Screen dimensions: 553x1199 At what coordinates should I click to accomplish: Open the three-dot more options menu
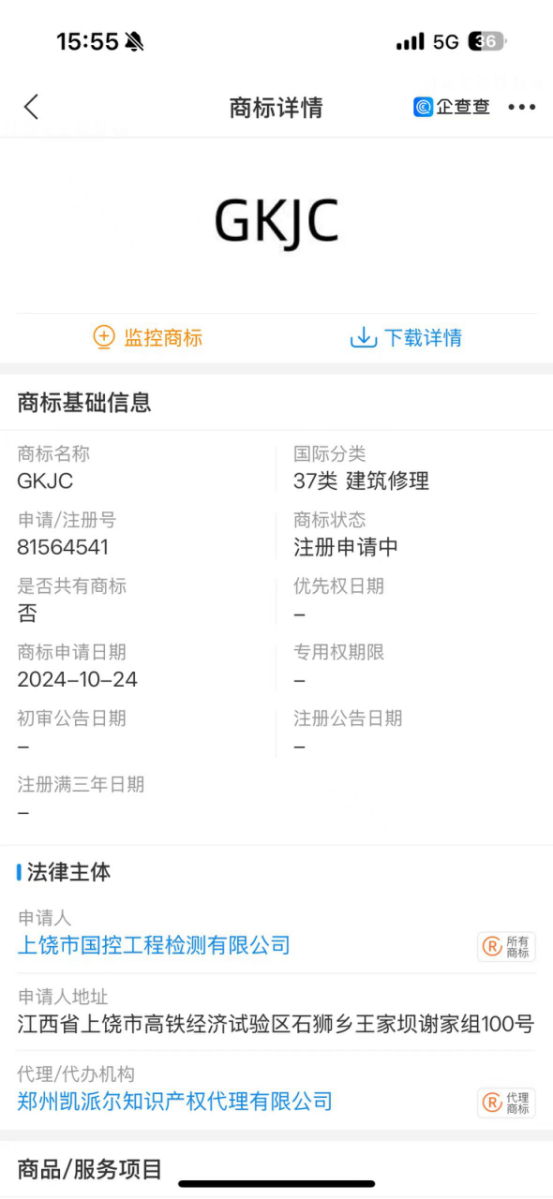click(x=522, y=107)
